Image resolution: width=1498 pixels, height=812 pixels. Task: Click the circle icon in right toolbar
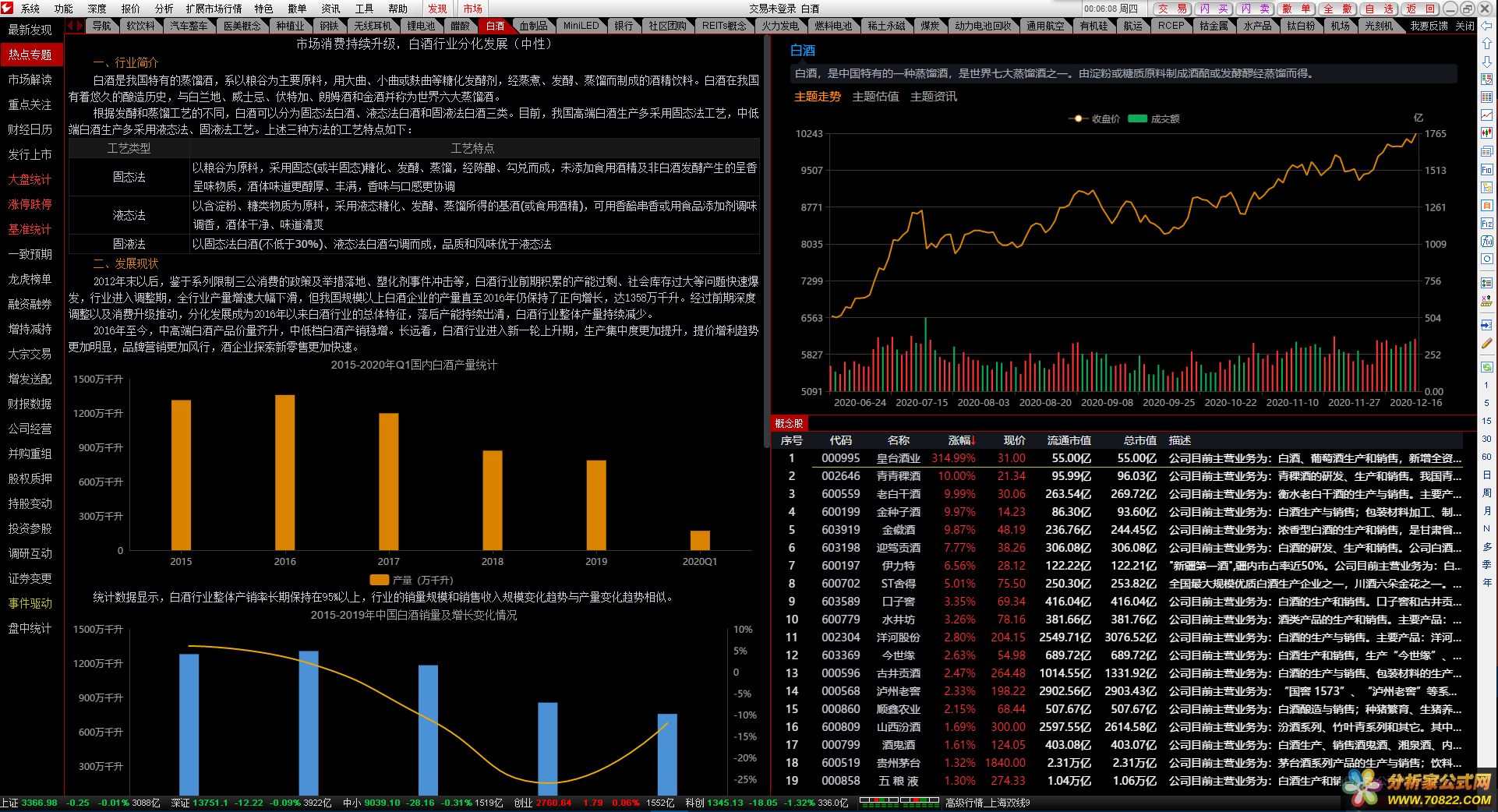pyautogui.click(x=1487, y=259)
